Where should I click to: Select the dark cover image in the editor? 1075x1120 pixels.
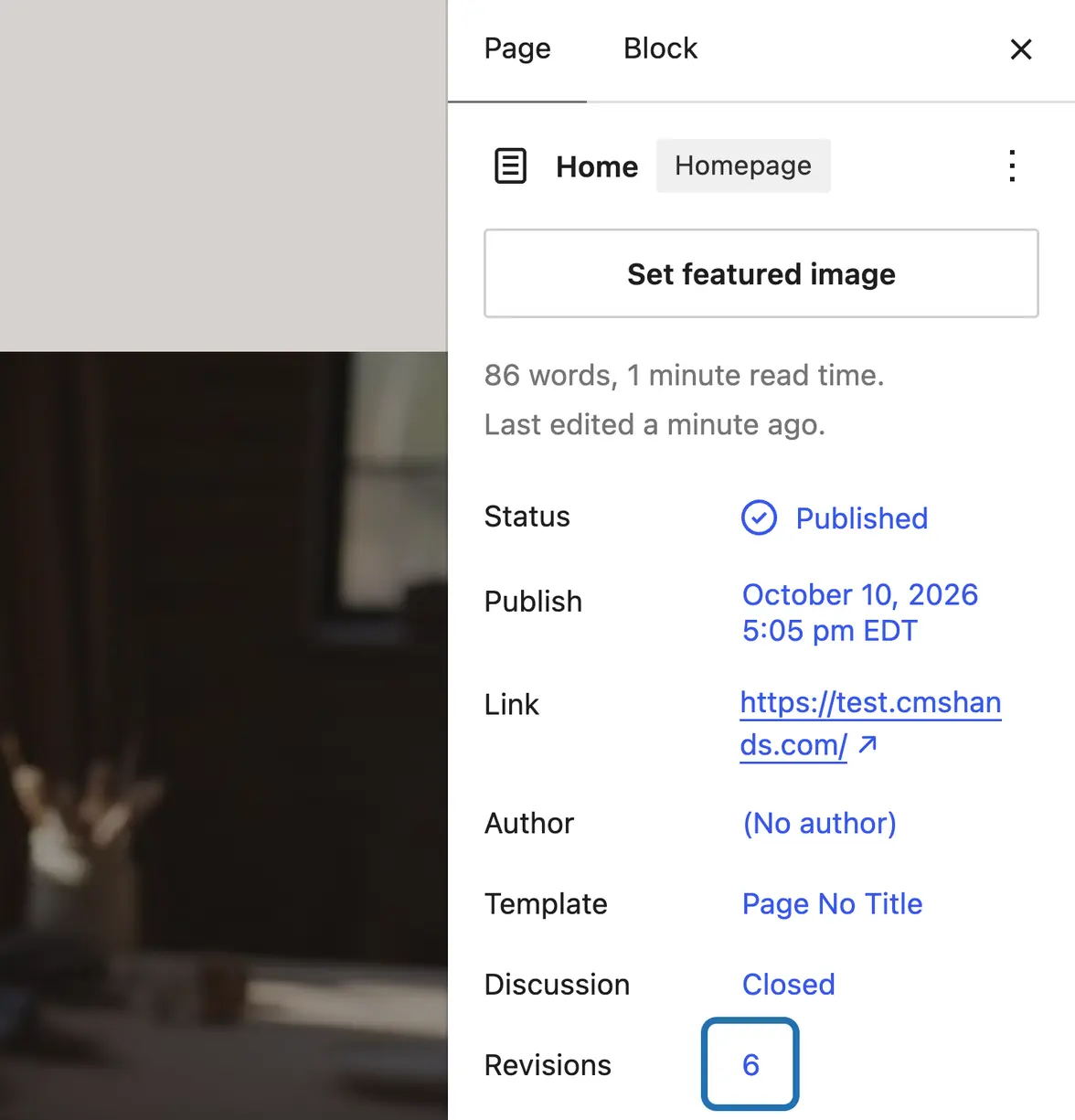223,735
